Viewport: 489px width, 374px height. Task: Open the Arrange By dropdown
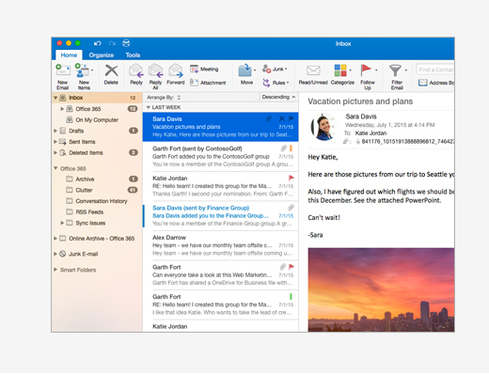point(164,97)
